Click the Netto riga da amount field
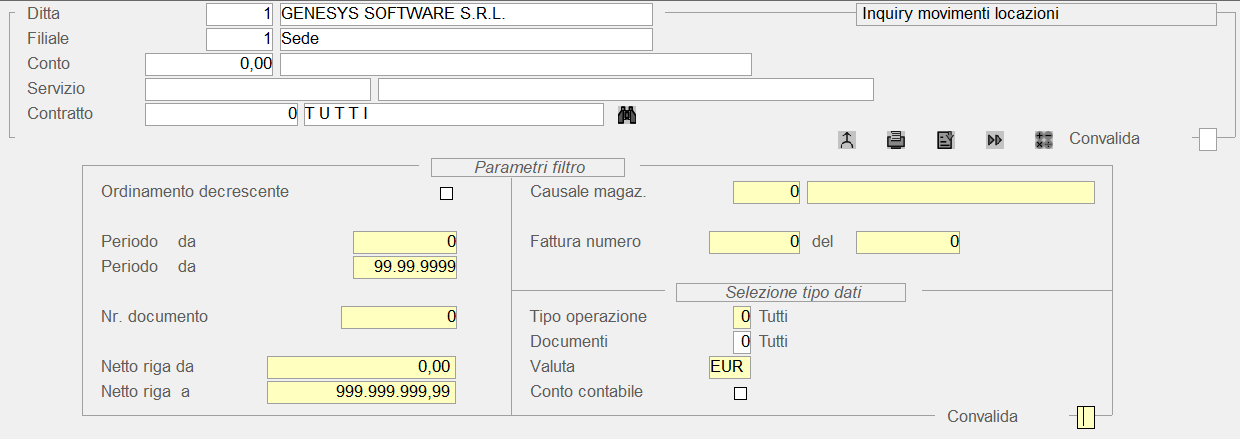This screenshot has width=1240, height=439. point(361,367)
